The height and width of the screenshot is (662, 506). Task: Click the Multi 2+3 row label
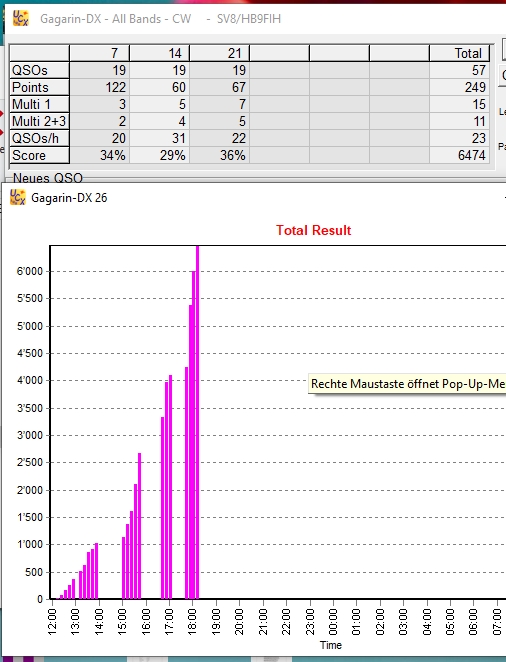[x=39, y=121]
